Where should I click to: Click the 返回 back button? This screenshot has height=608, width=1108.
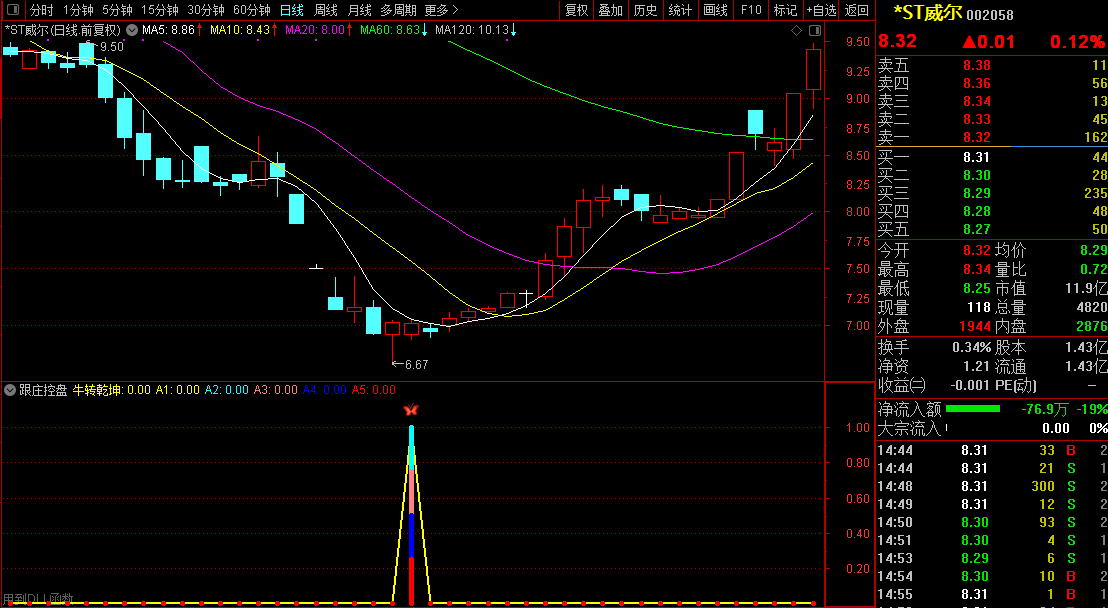857,10
